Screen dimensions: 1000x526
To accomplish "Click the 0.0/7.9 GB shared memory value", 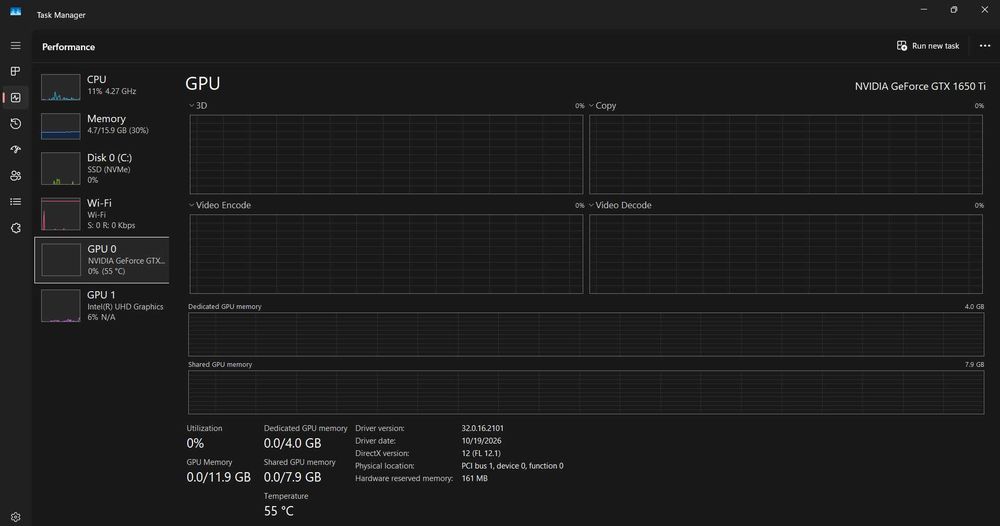I will pos(293,477).
